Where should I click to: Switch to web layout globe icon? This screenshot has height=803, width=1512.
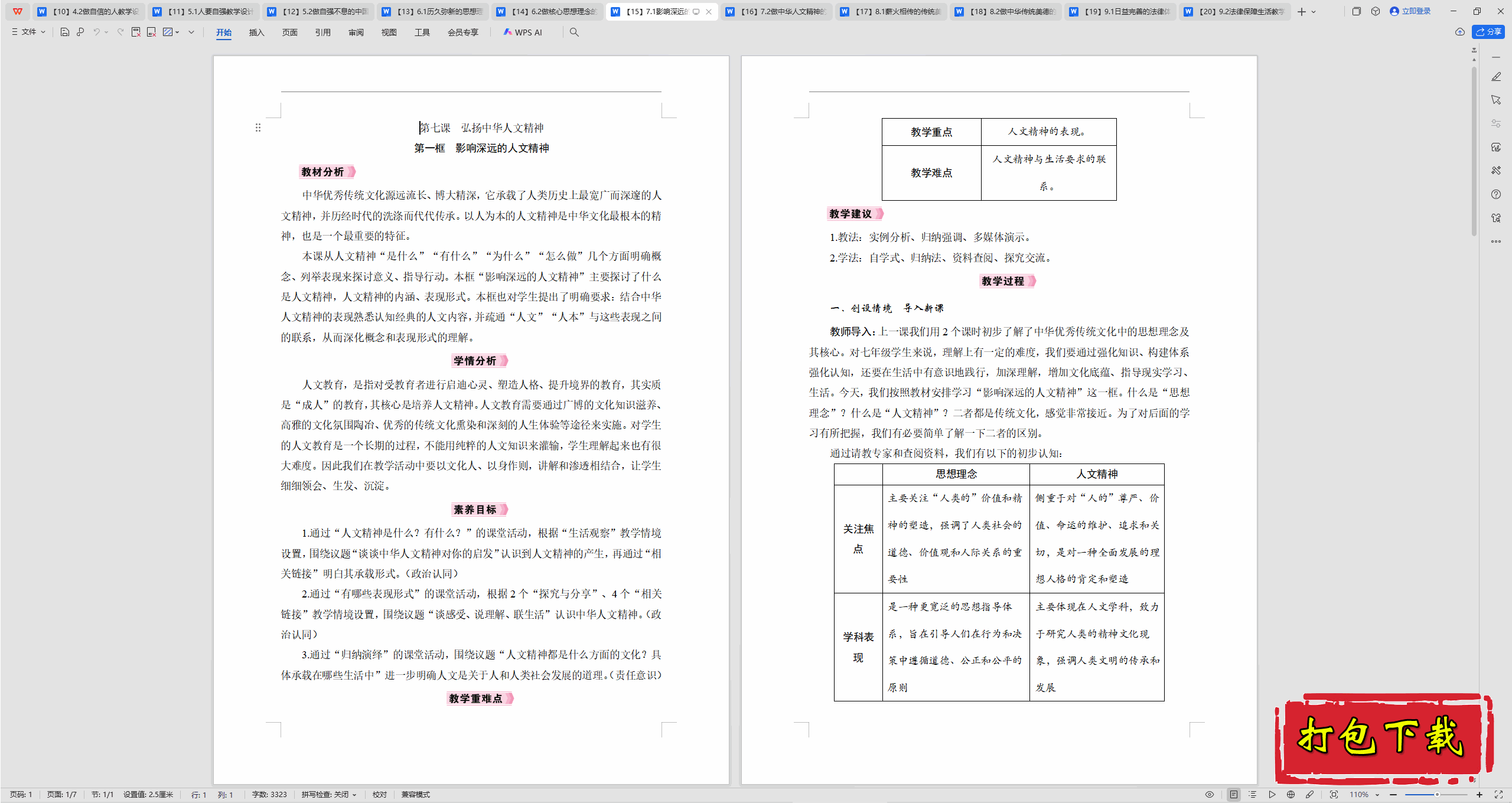click(1291, 795)
